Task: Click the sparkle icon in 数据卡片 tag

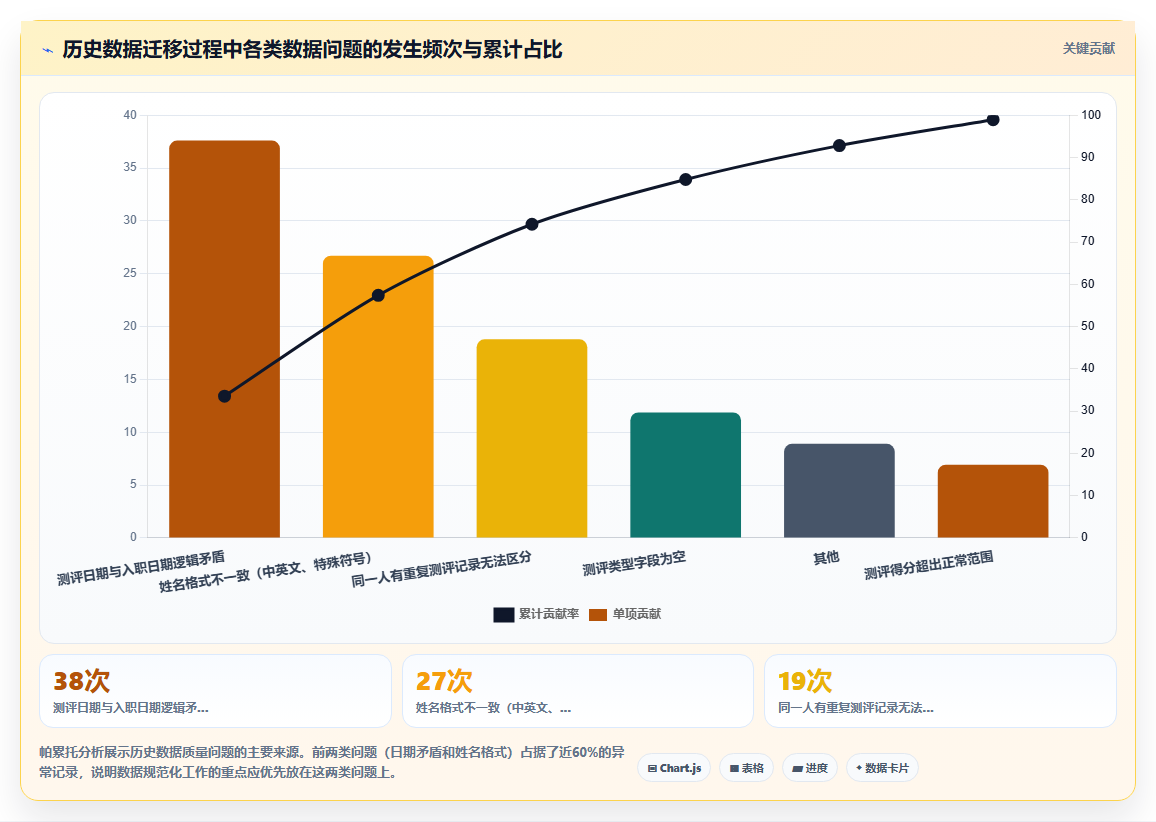Action: [x=859, y=767]
